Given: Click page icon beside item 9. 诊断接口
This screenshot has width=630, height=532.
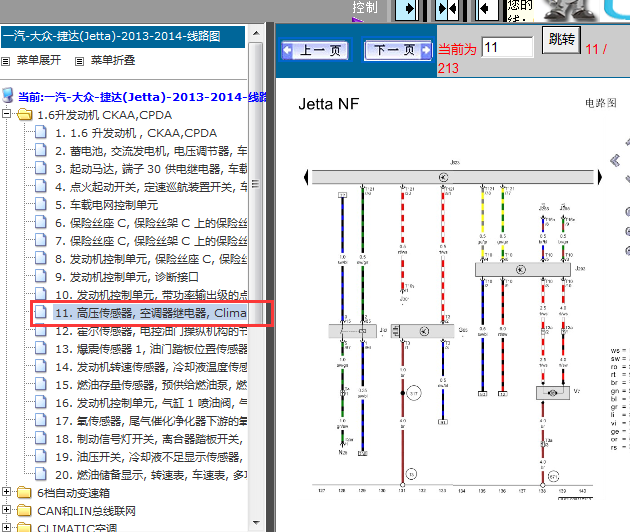Looking at the screenshot, I should [x=41, y=276].
